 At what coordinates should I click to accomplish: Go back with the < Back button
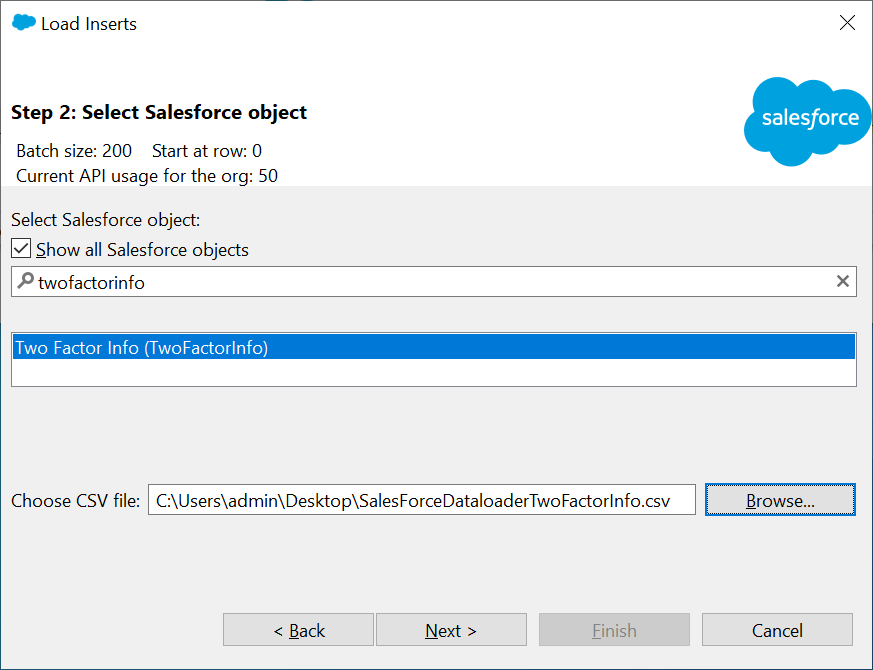pos(298,630)
